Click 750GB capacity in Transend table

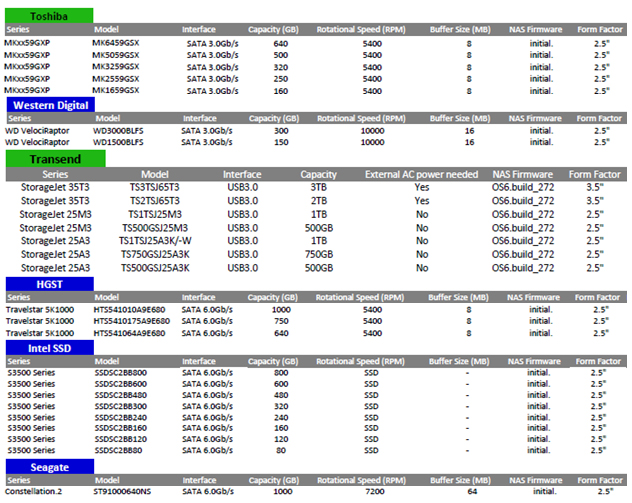(319, 255)
